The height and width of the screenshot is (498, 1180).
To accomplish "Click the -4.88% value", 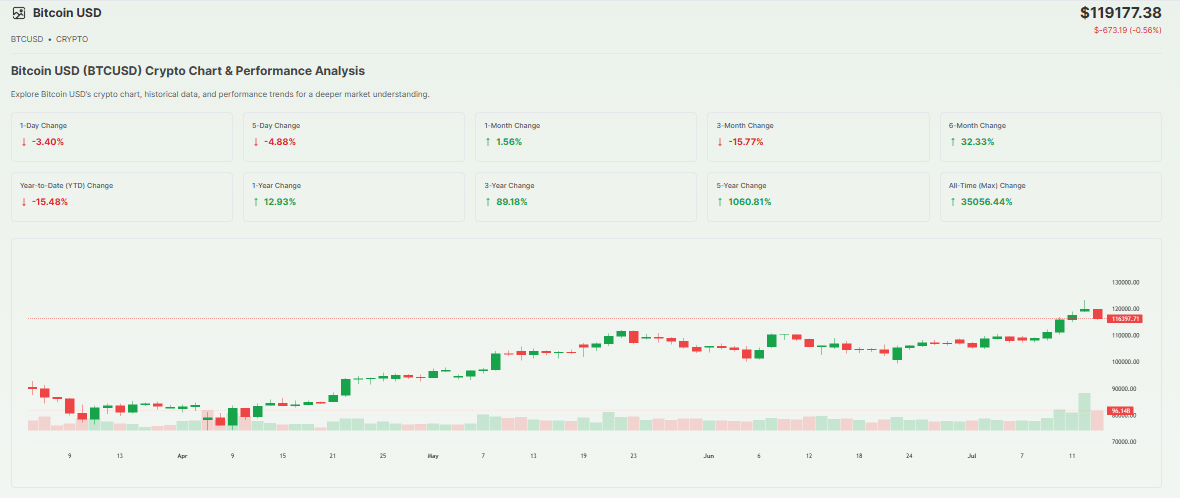I will pos(280,141).
